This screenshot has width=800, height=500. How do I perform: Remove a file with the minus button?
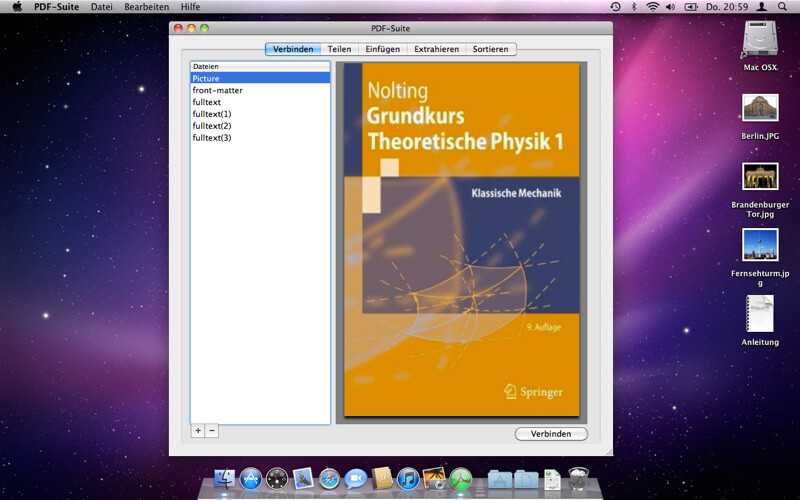pyautogui.click(x=212, y=431)
